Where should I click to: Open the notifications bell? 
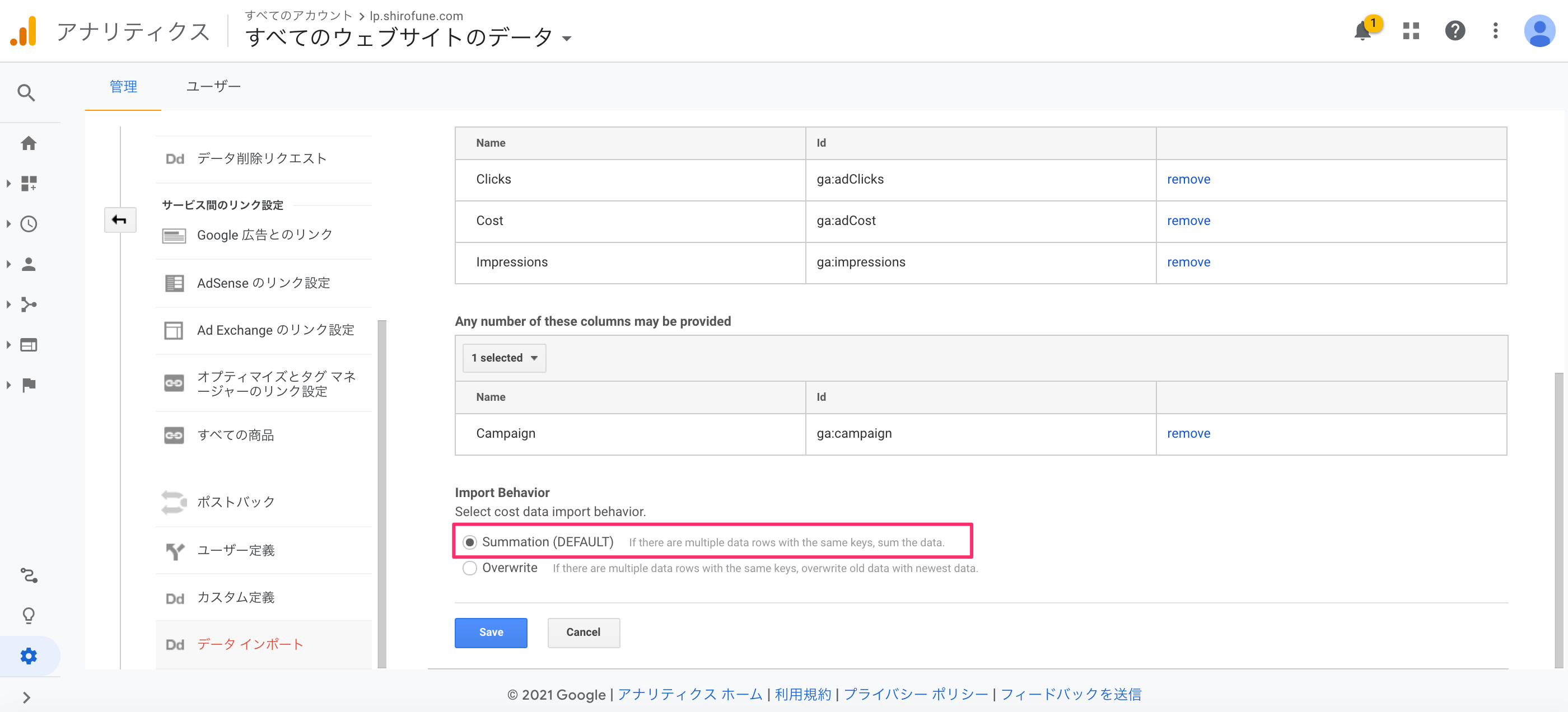[x=1363, y=30]
